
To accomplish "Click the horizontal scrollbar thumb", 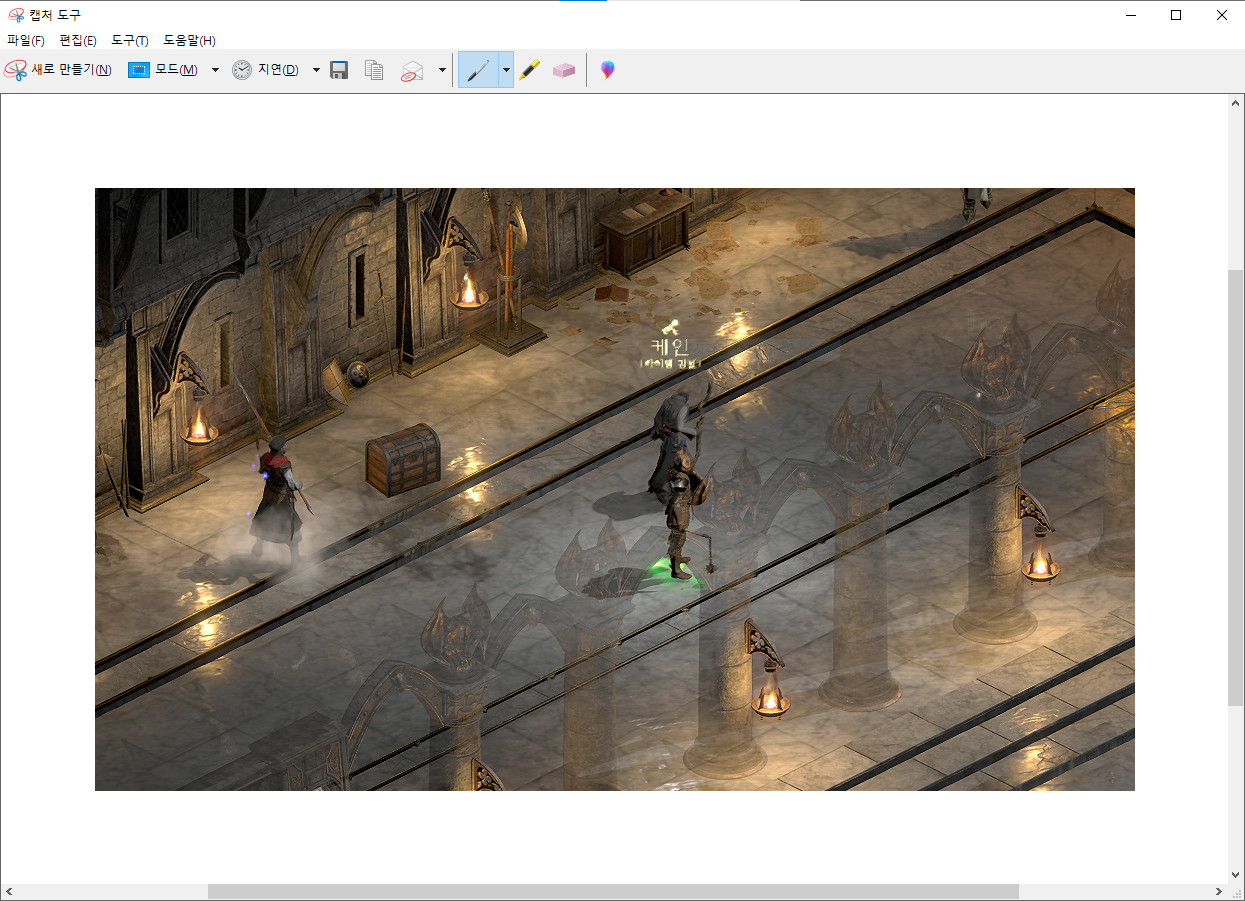I will tap(613, 891).
